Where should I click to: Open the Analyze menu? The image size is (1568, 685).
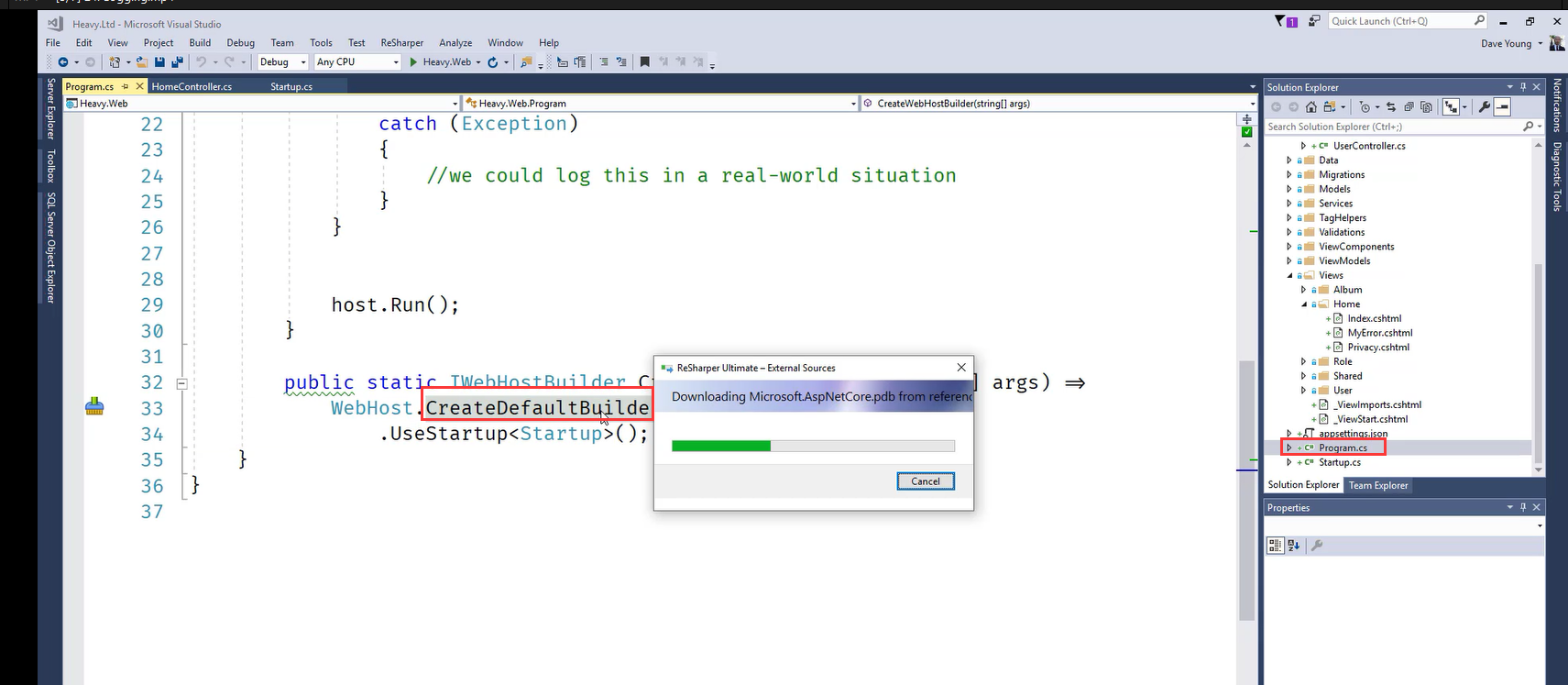455,43
